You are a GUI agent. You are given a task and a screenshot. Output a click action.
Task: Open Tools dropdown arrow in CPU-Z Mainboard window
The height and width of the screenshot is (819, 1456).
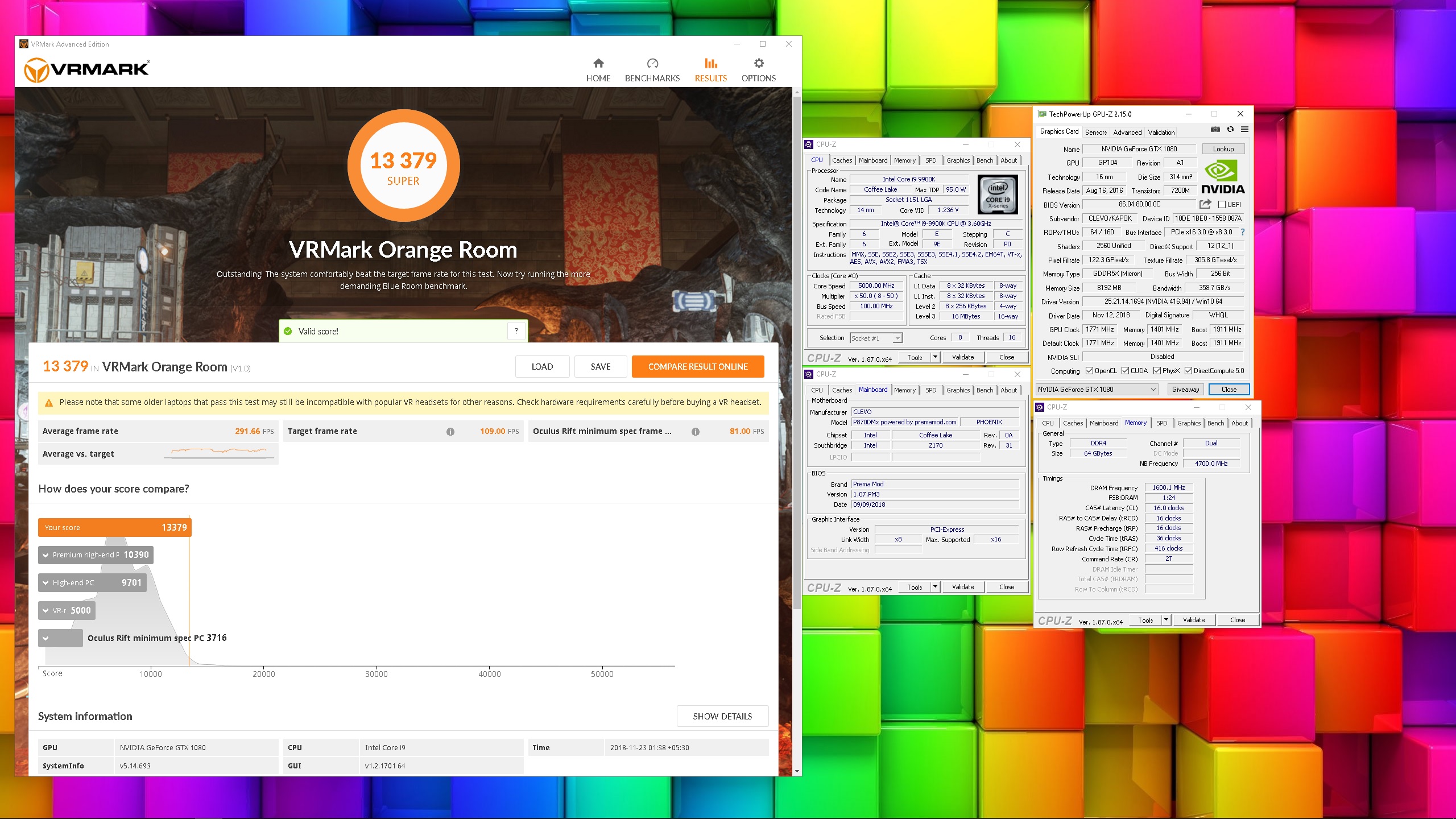935,587
